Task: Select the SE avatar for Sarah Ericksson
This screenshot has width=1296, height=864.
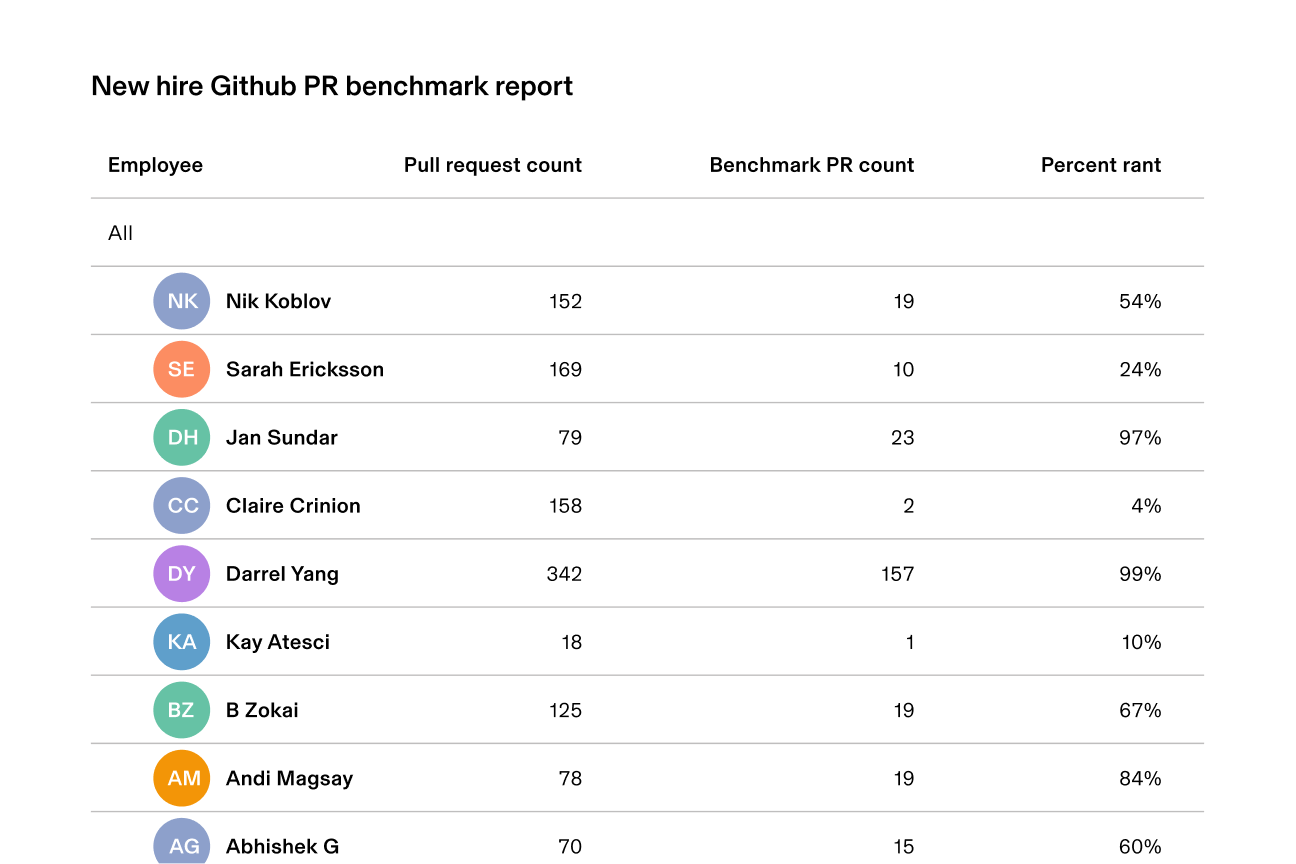Action: tap(182, 369)
